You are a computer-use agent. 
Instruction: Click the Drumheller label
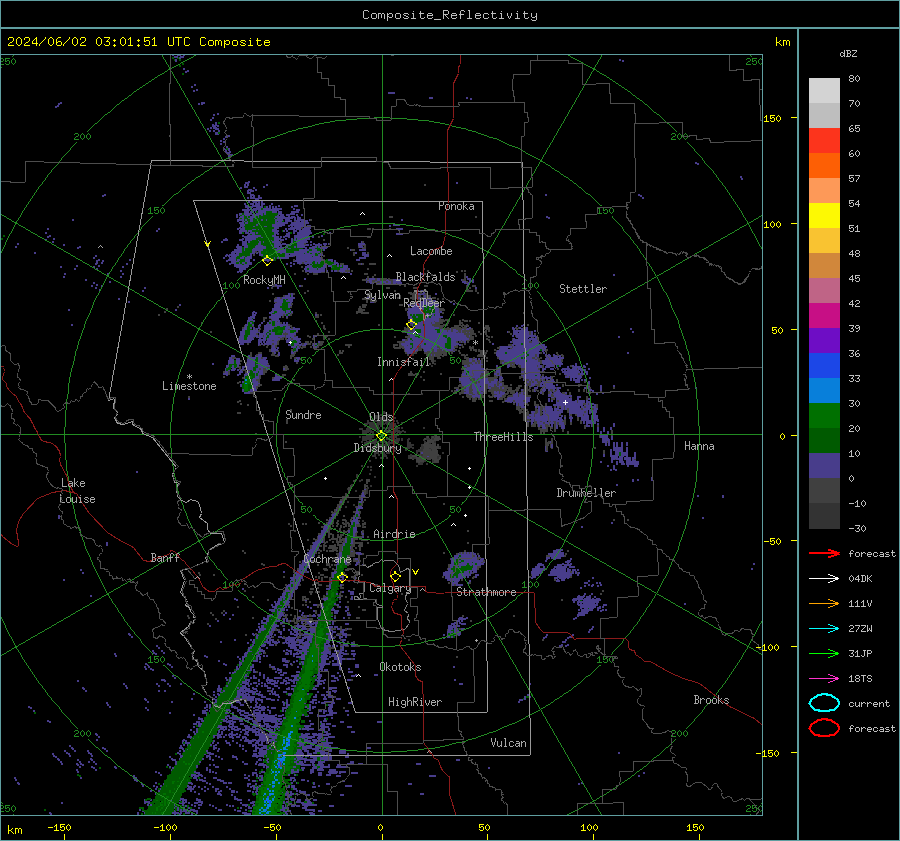tap(586, 493)
